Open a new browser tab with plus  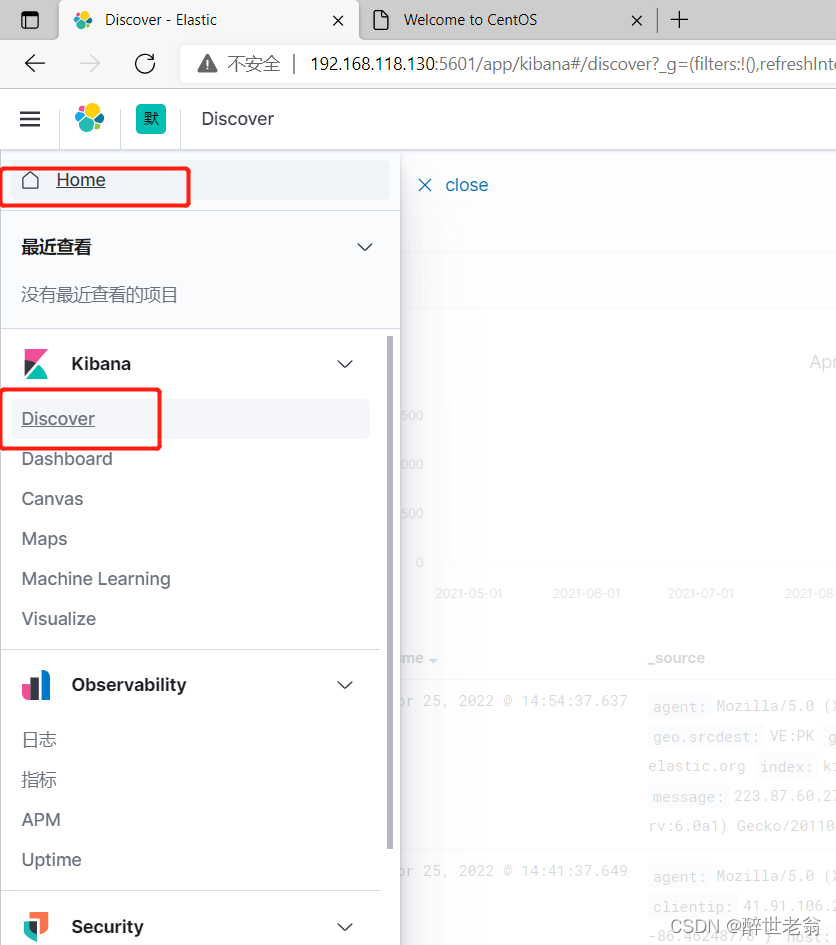(679, 20)
